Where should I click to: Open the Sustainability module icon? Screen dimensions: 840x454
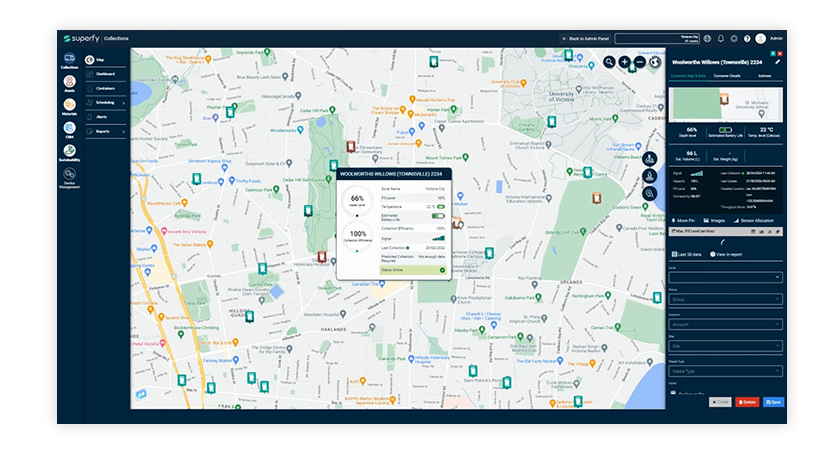point(69,153)
